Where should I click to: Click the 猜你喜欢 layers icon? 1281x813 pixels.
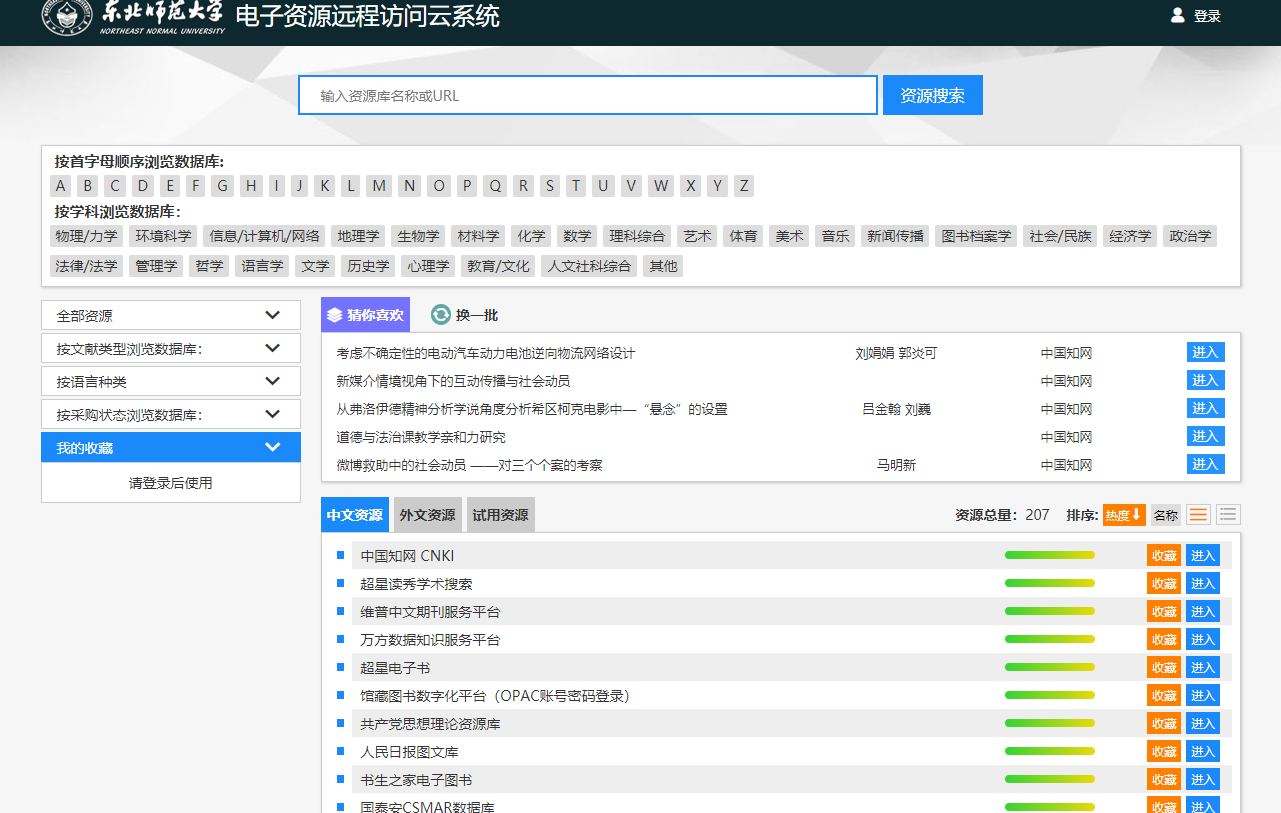pos(334,315)
